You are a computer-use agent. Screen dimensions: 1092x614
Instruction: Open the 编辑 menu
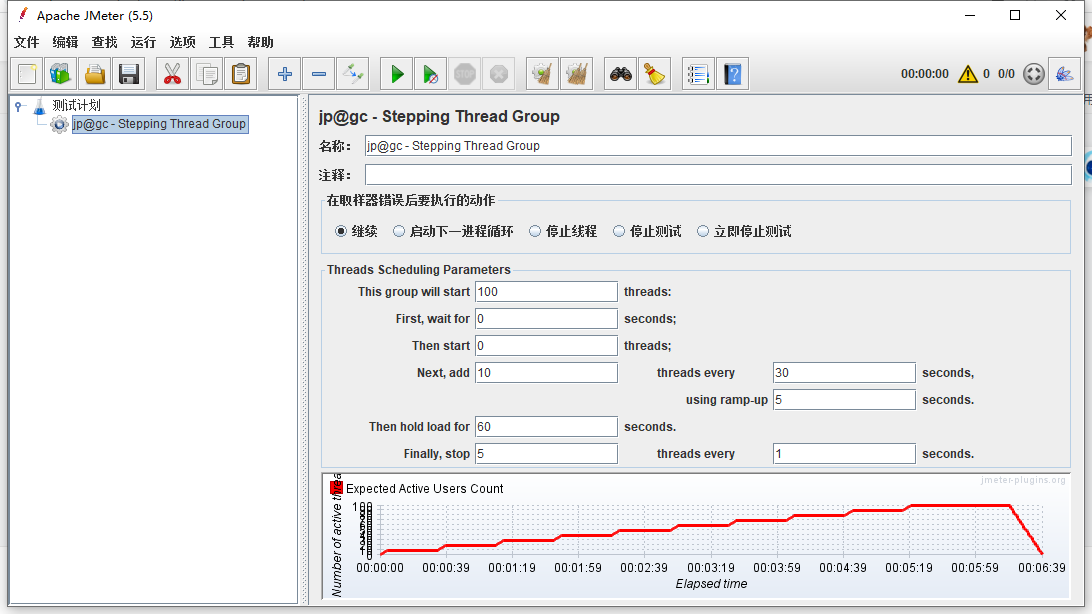coord(65,42)
